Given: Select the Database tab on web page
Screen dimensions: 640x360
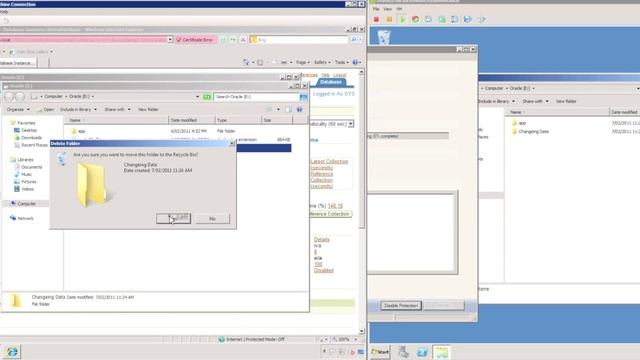Looking at the screenshot, I should [331, 82].
